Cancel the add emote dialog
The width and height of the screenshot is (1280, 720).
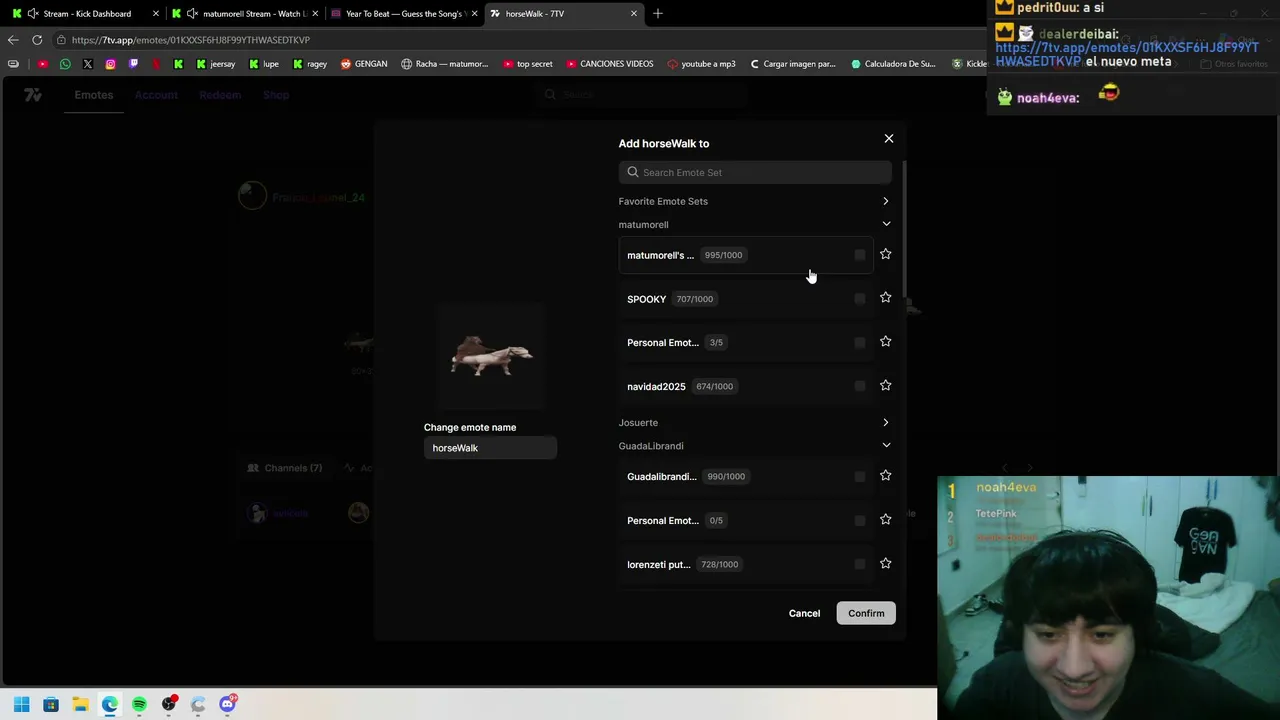coord(804,613)
